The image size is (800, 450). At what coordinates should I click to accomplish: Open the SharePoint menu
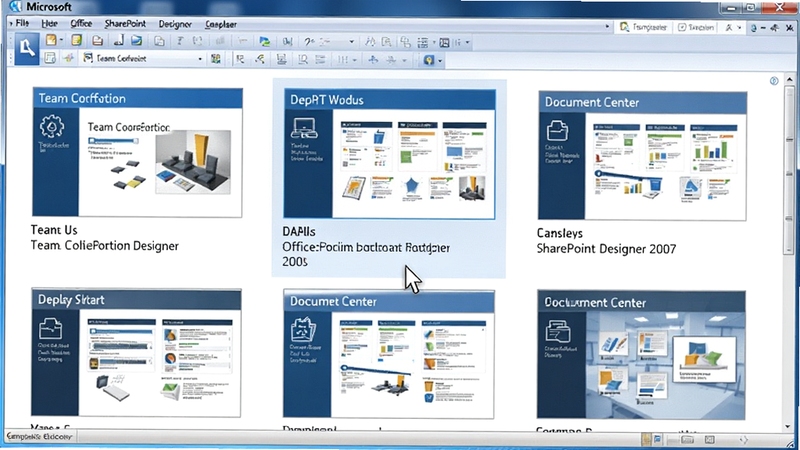pyautogui.click(x=125, y=24)
